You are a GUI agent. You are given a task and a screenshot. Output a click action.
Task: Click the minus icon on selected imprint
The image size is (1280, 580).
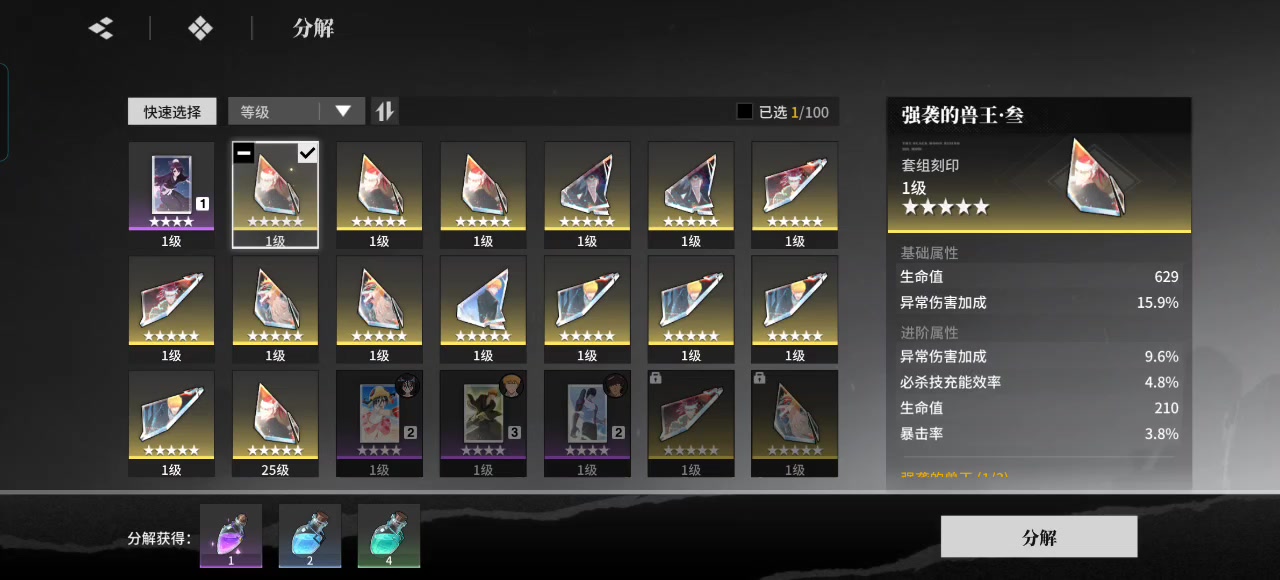[x=244, y=153]
